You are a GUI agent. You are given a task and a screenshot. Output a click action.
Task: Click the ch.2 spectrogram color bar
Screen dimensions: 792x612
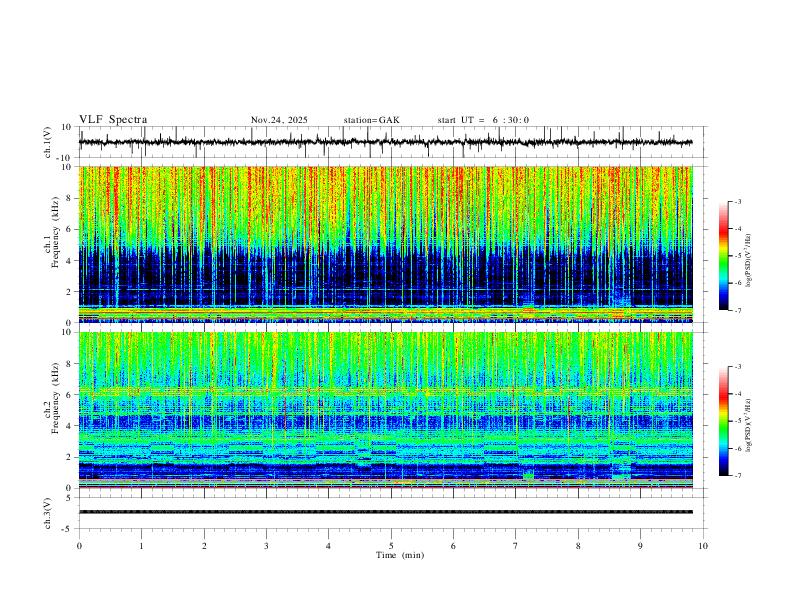point(723,421)
